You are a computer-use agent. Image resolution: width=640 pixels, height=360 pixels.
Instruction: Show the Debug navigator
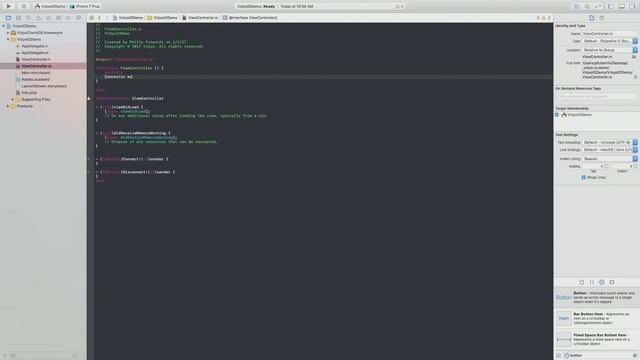(58, 18)
